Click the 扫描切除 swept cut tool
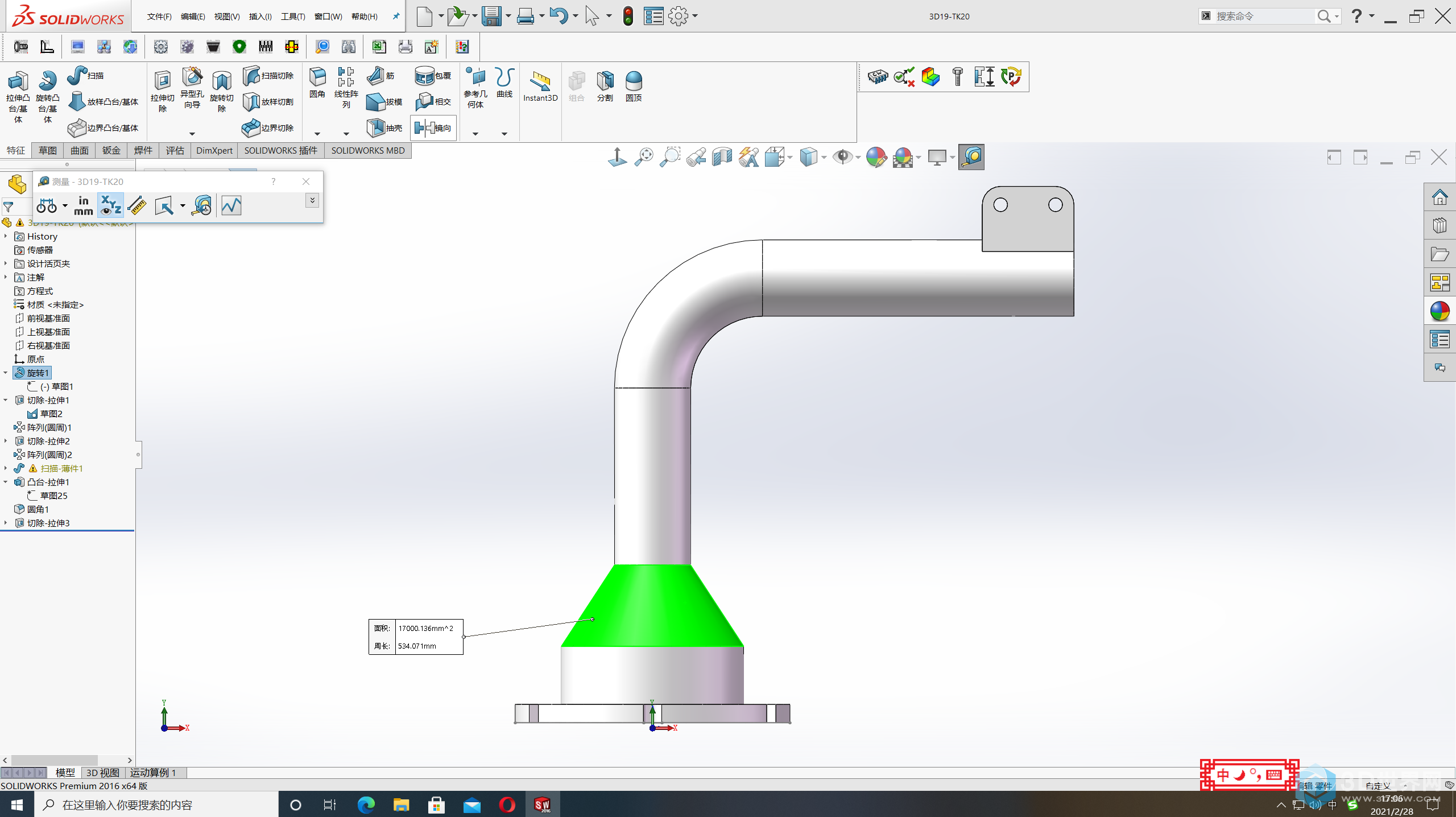Viewport: 1456px width, 817px height. pyautogui.click(x=268, y=76)
